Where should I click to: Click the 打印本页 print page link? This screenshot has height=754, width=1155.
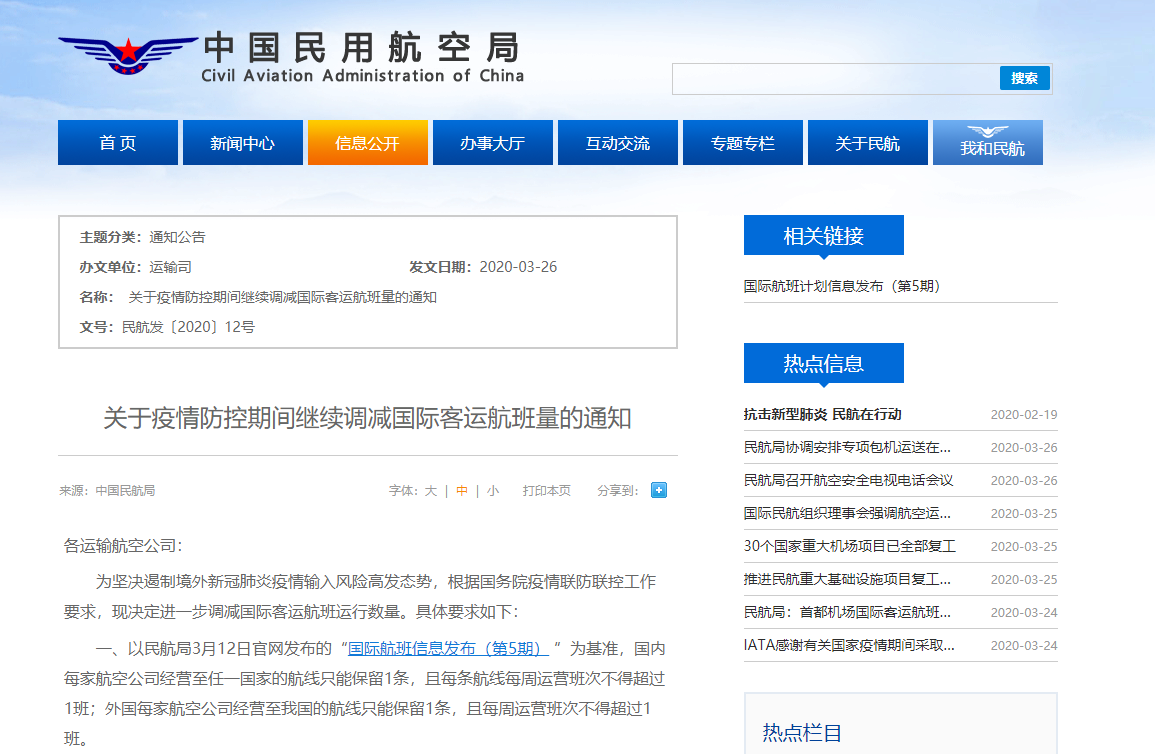[546, 491]
